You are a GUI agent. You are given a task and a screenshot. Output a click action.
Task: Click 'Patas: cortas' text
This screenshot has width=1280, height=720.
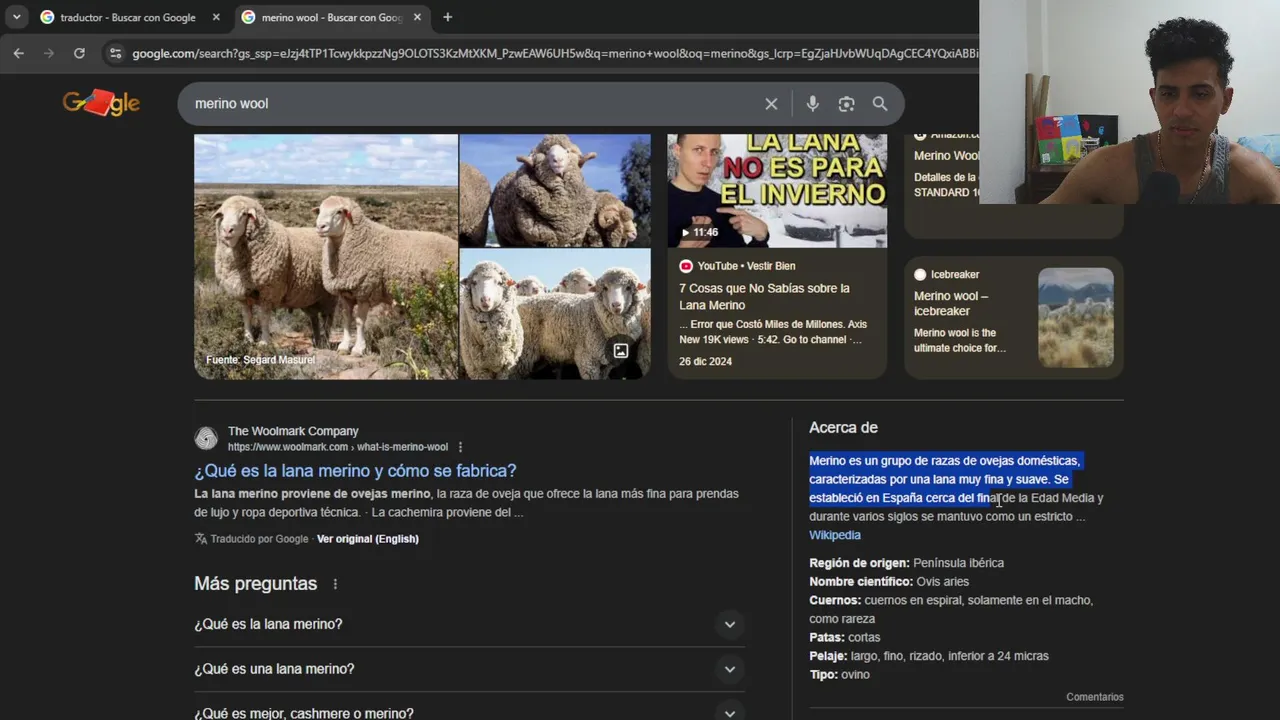point(844,638)
